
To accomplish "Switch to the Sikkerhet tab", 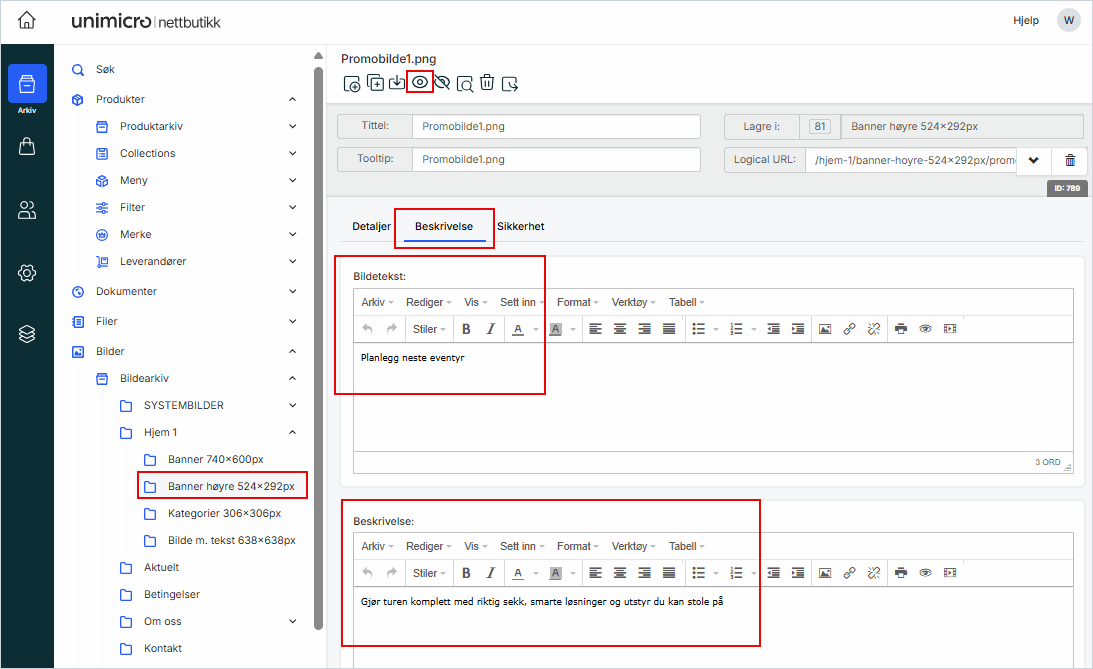I will (x=520, y=227).
